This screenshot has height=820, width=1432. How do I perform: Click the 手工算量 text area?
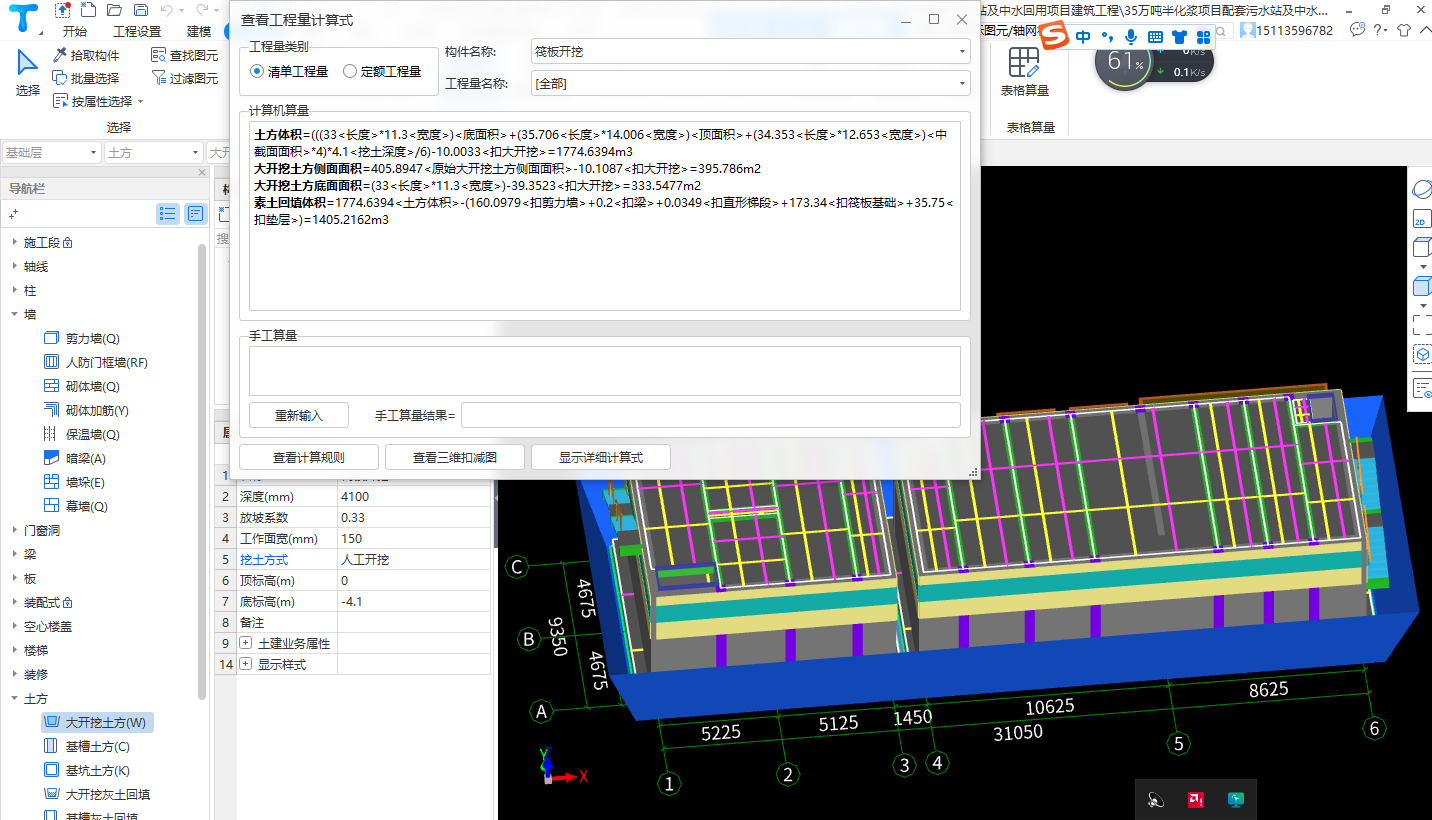[x=605, y=371]
